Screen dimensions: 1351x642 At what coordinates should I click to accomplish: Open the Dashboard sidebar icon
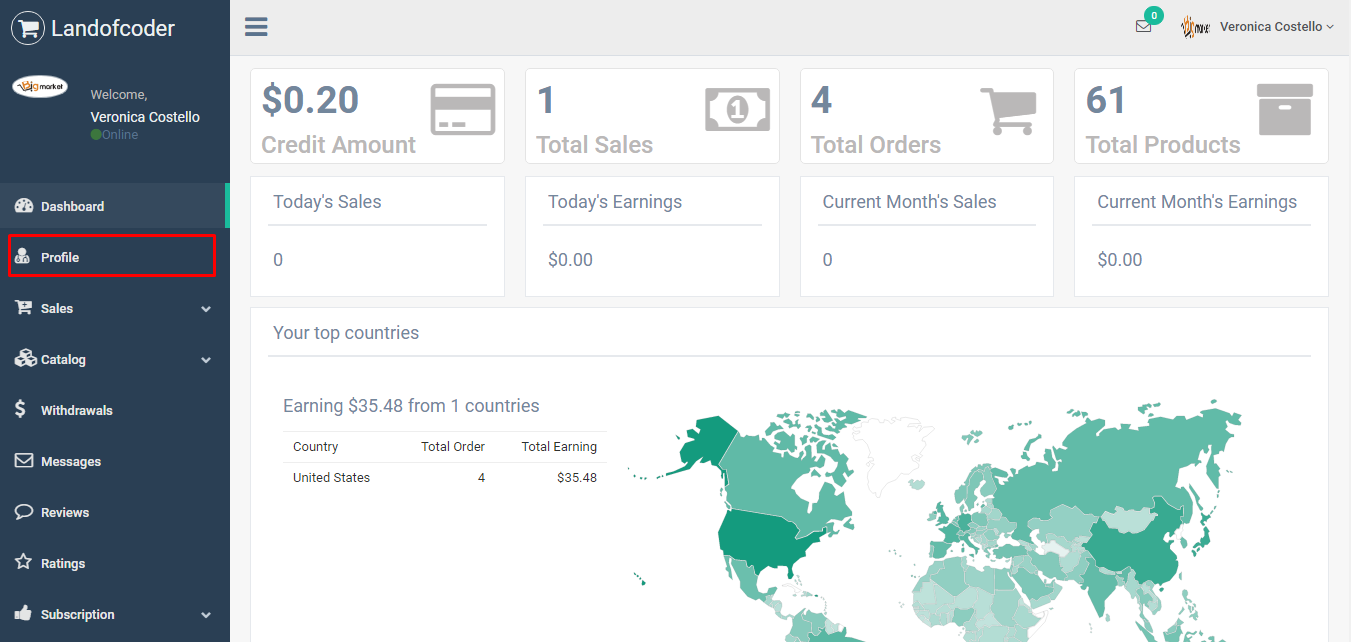point(22,205)
